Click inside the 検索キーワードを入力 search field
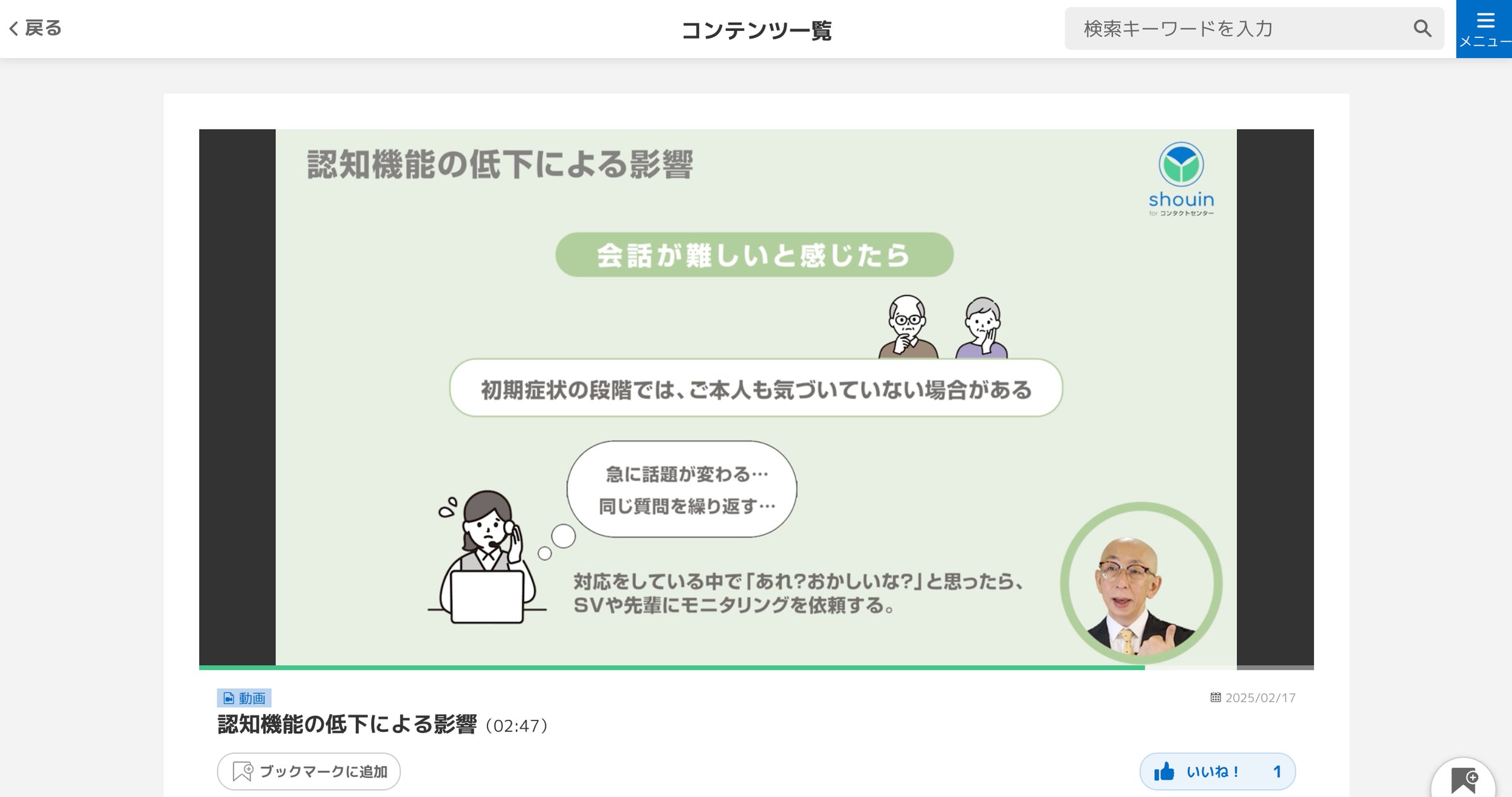Image resolution: width=1512 pixels, height=797 pixels. click(1233, 28)
